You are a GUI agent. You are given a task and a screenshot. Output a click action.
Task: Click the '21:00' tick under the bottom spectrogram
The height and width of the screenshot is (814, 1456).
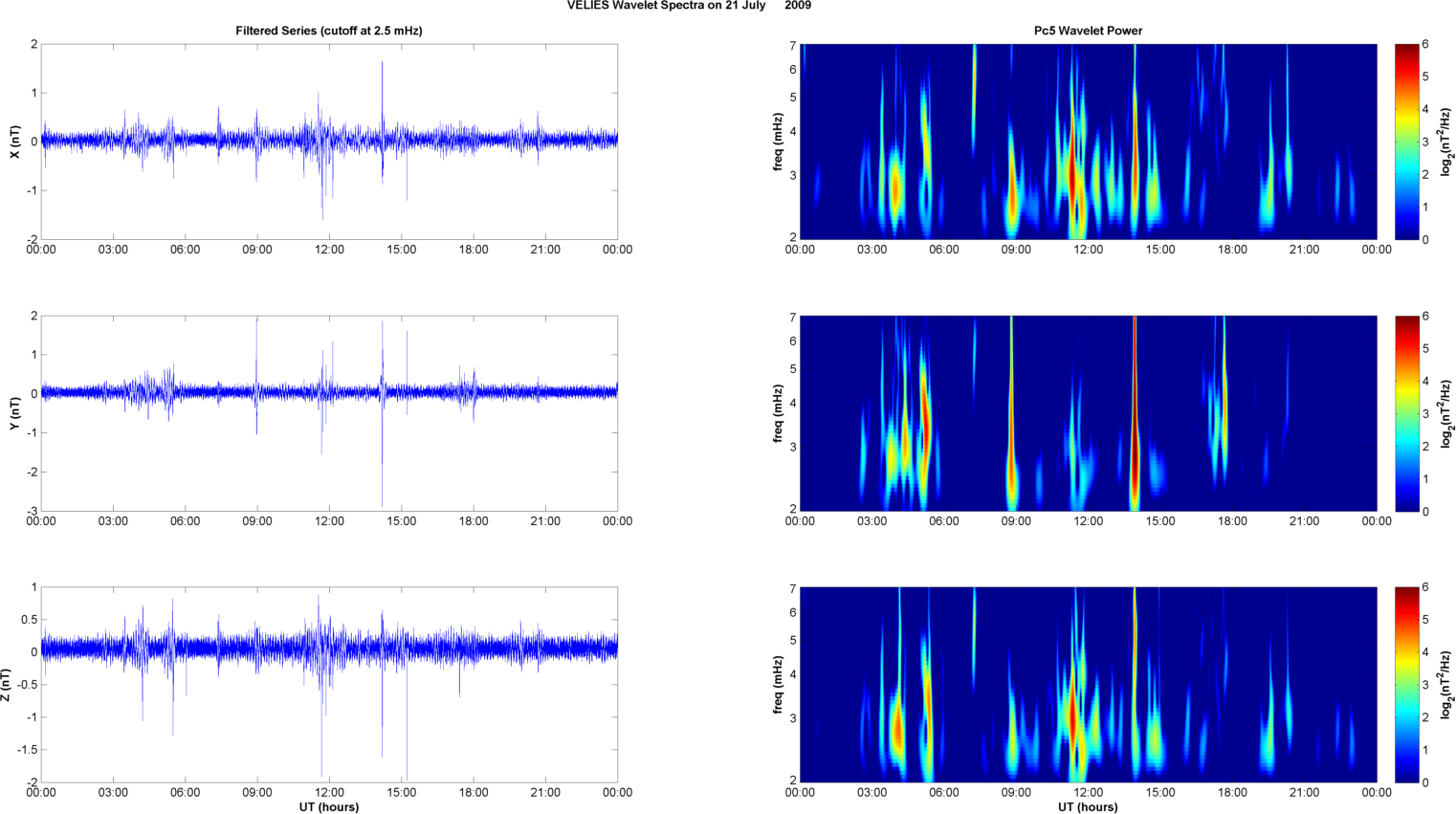click(x=1304, y=793)
